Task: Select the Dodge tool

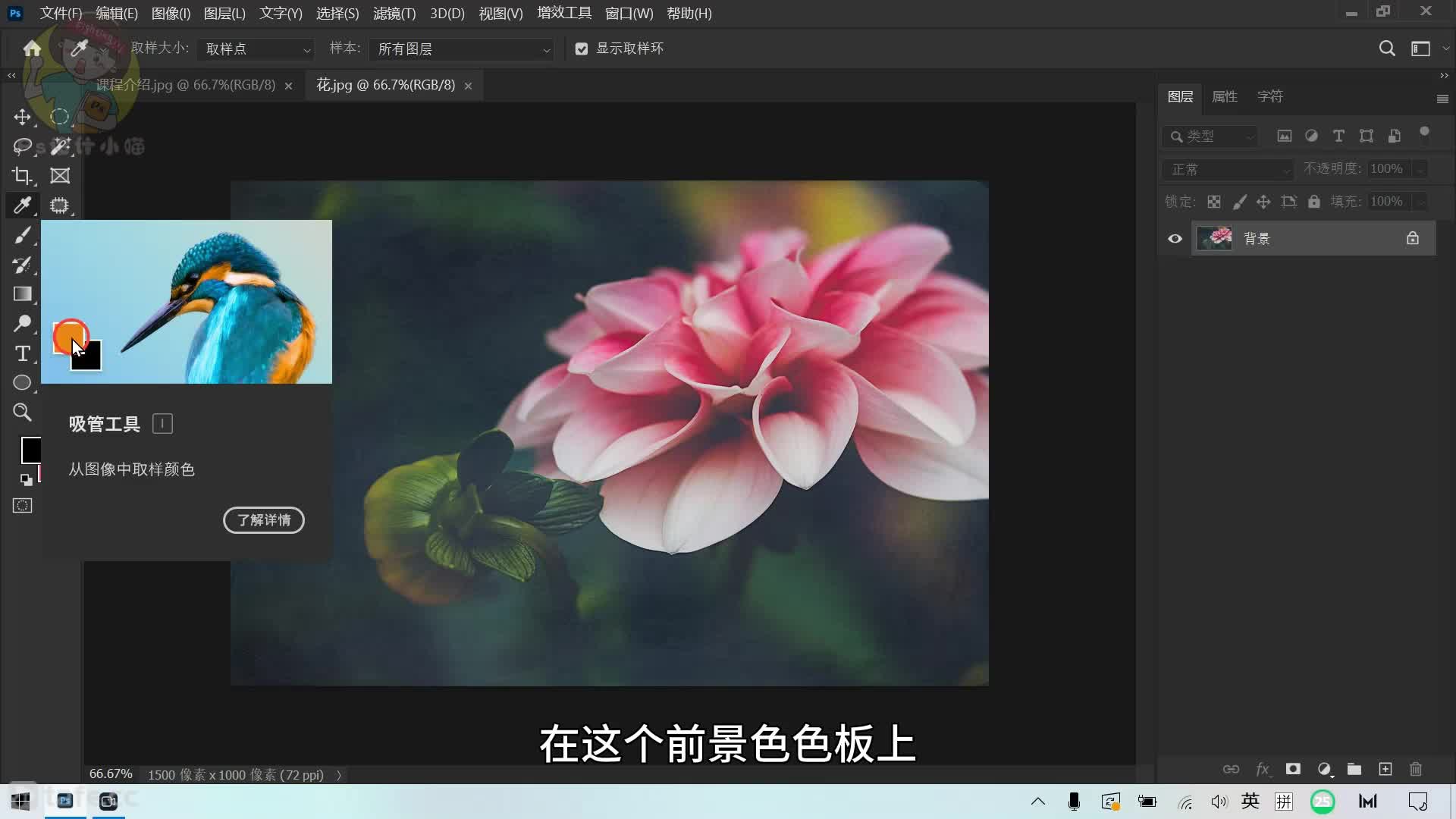Action: pos(22,324)
